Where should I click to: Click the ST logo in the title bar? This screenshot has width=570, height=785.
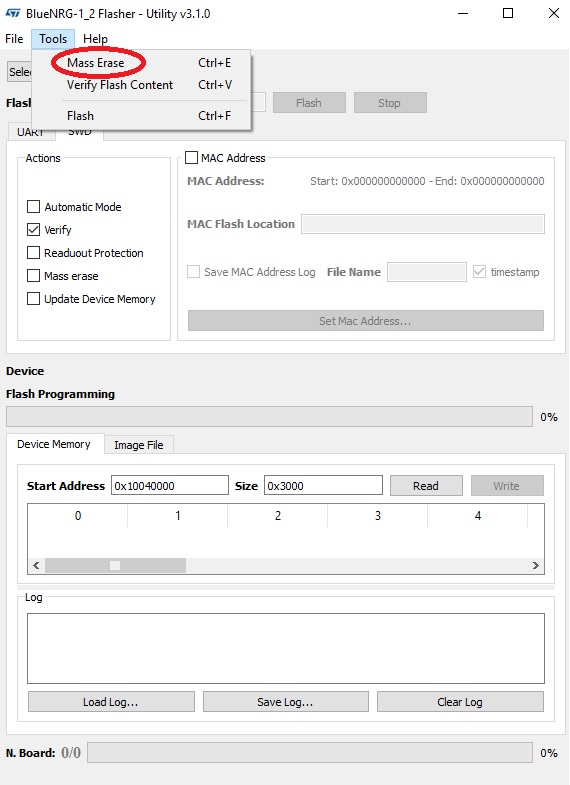tap(13, 14)
